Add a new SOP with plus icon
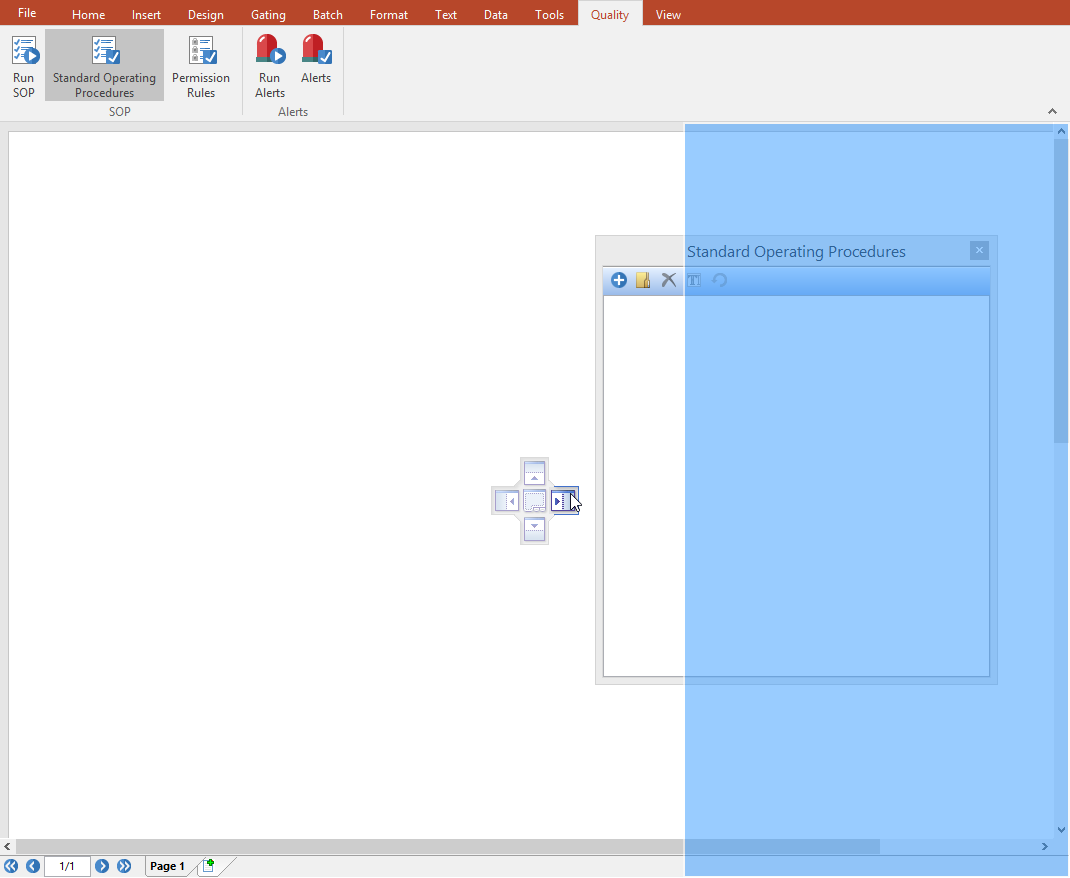The width and height of the screenshot is (1070, 878). pyautogui.click(x=619, y=280)
